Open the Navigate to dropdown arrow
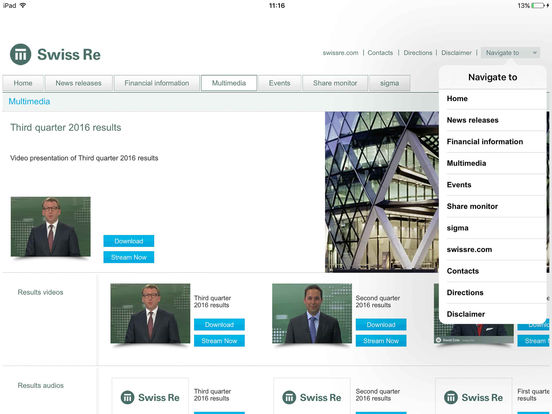 pyautogui.click(x=534, y=53)
